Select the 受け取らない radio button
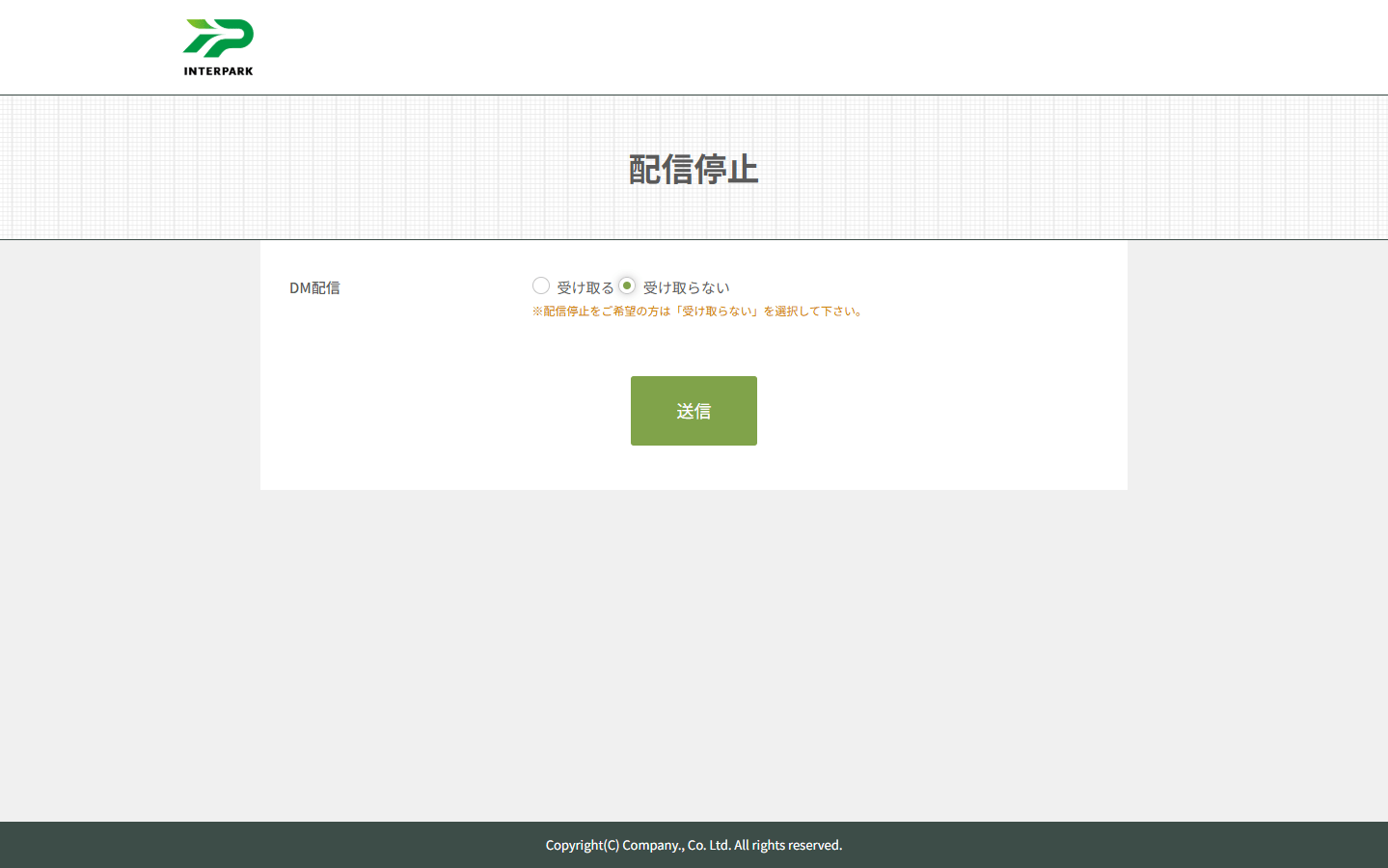This screenshot has height=868, width=1388. tap(627, 285)
